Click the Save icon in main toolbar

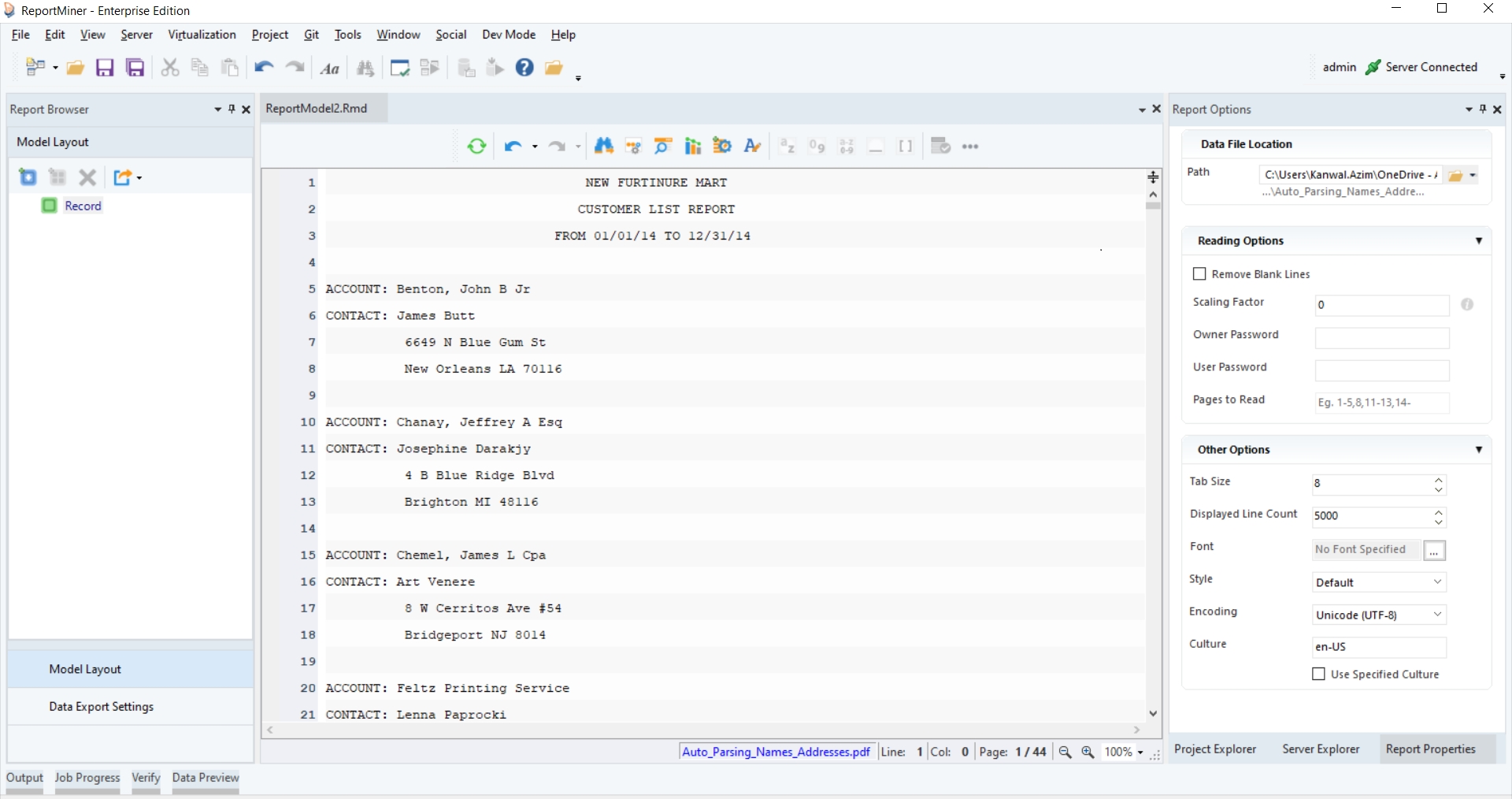(105, 68)
